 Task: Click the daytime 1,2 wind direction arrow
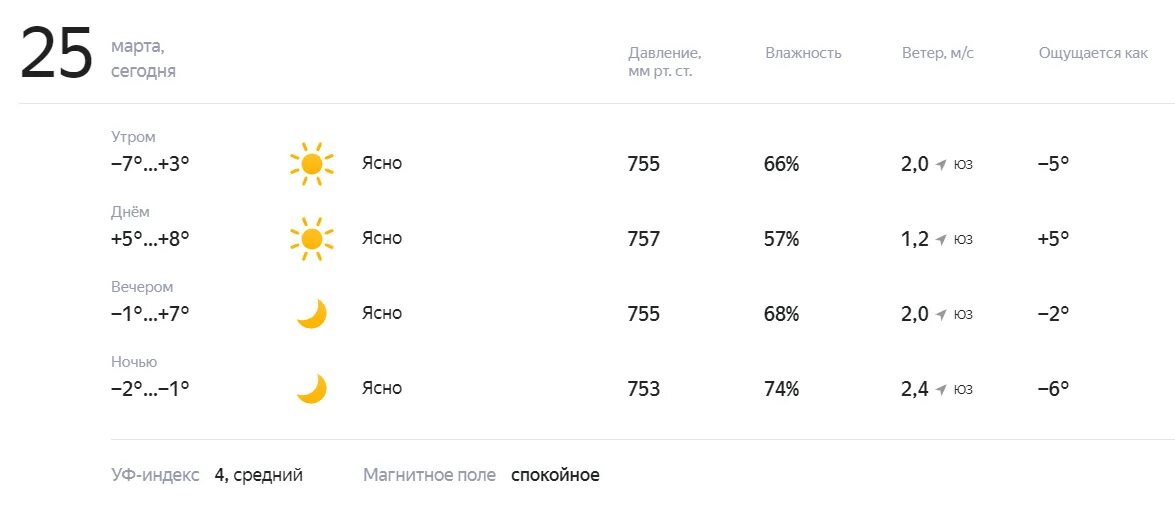point(942,239)
